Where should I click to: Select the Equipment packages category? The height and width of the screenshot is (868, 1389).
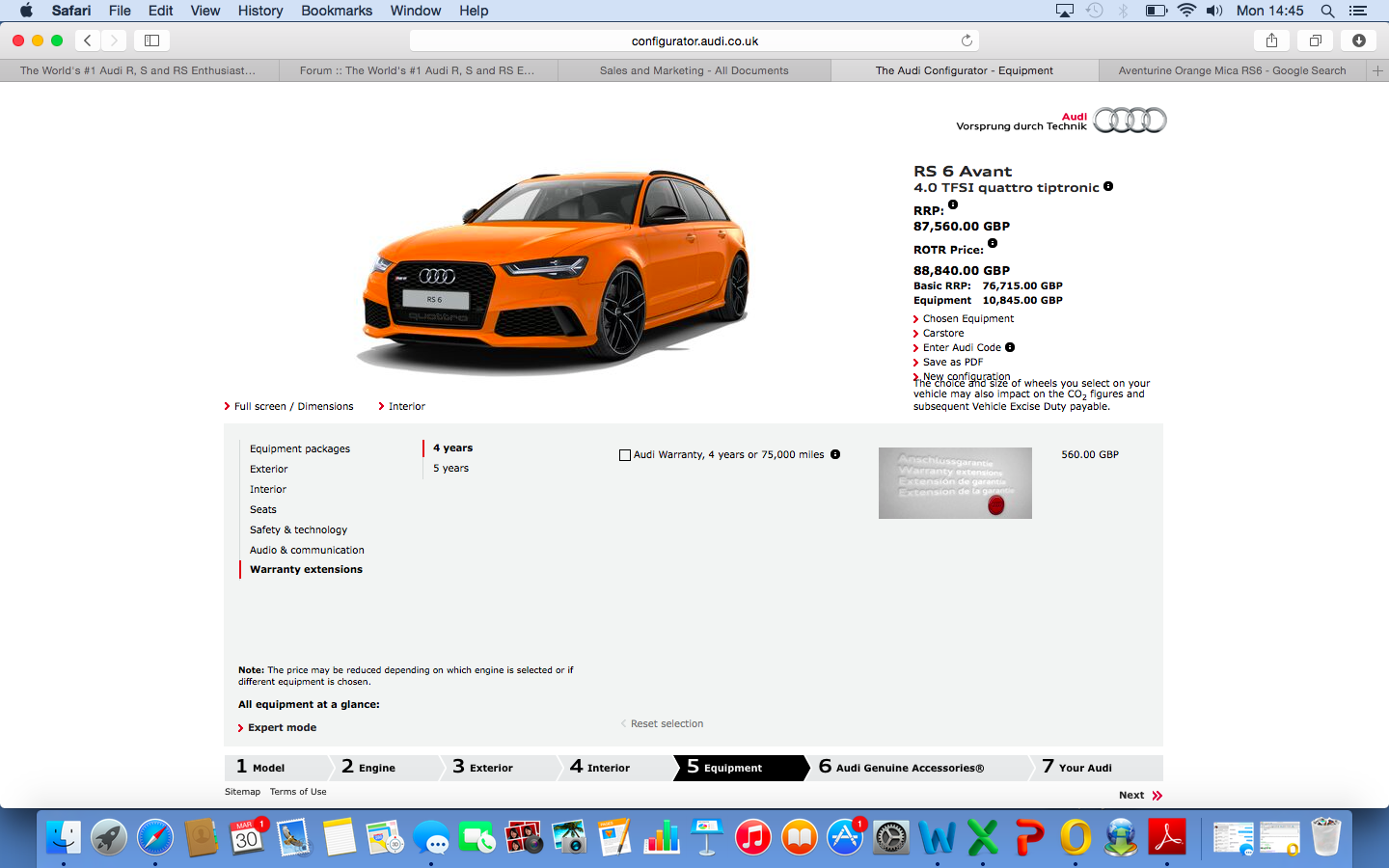point(300,448)
